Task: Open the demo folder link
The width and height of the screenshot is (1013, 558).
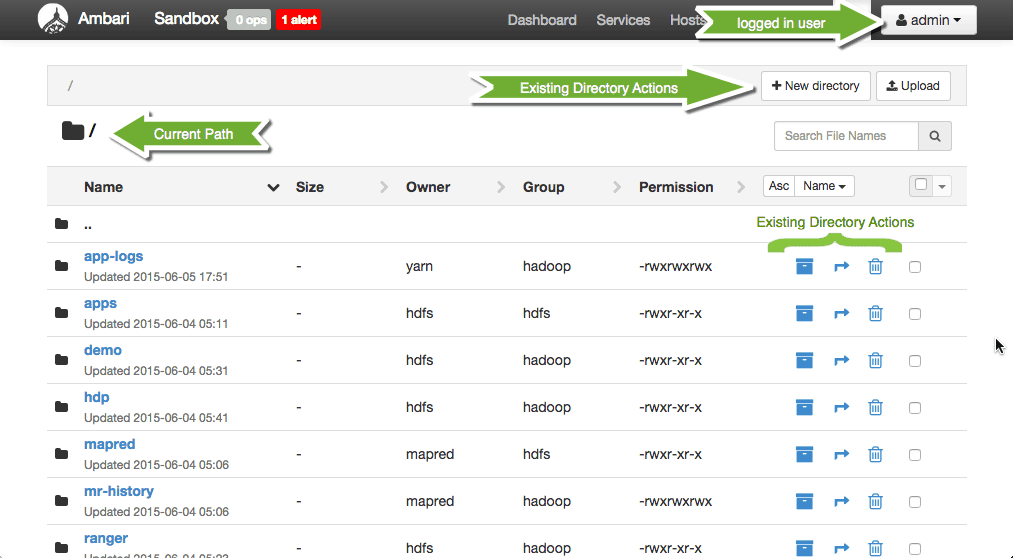Action: [x=103, y=350]
